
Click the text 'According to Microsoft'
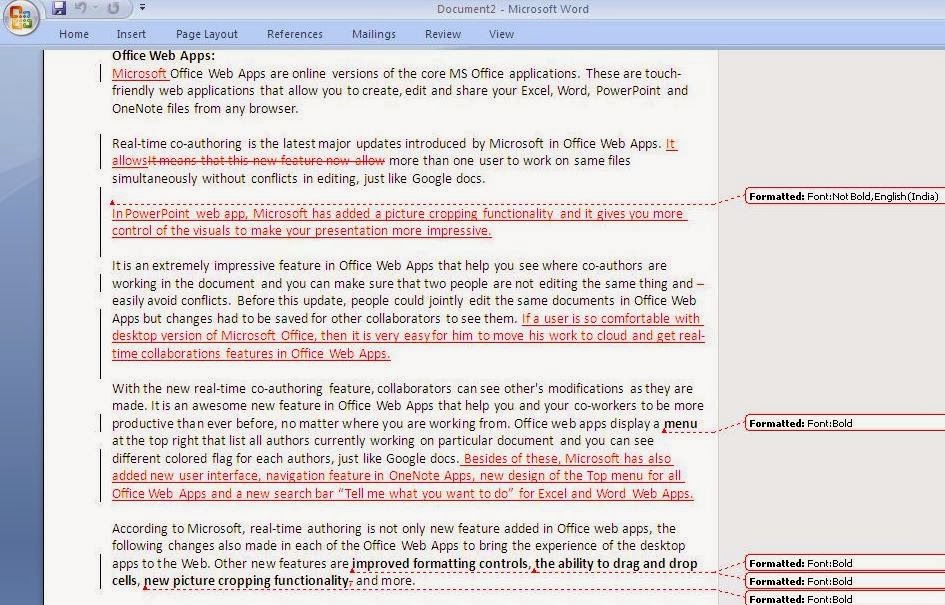coord(177,528)
